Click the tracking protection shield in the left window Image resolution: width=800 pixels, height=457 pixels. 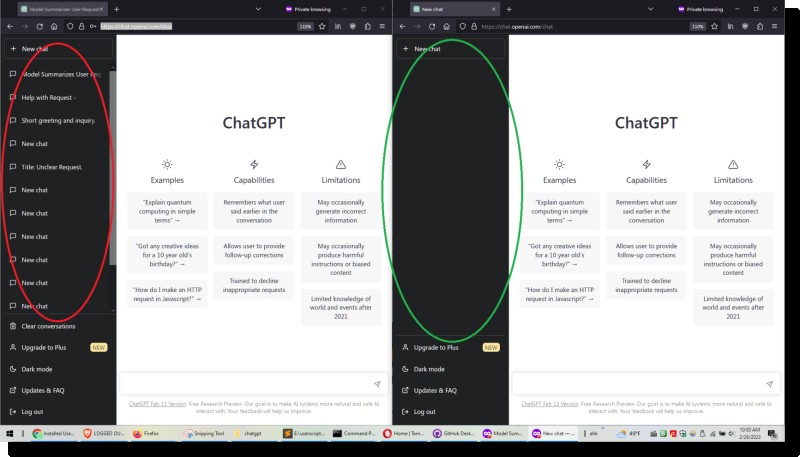(x=70, y=27)
